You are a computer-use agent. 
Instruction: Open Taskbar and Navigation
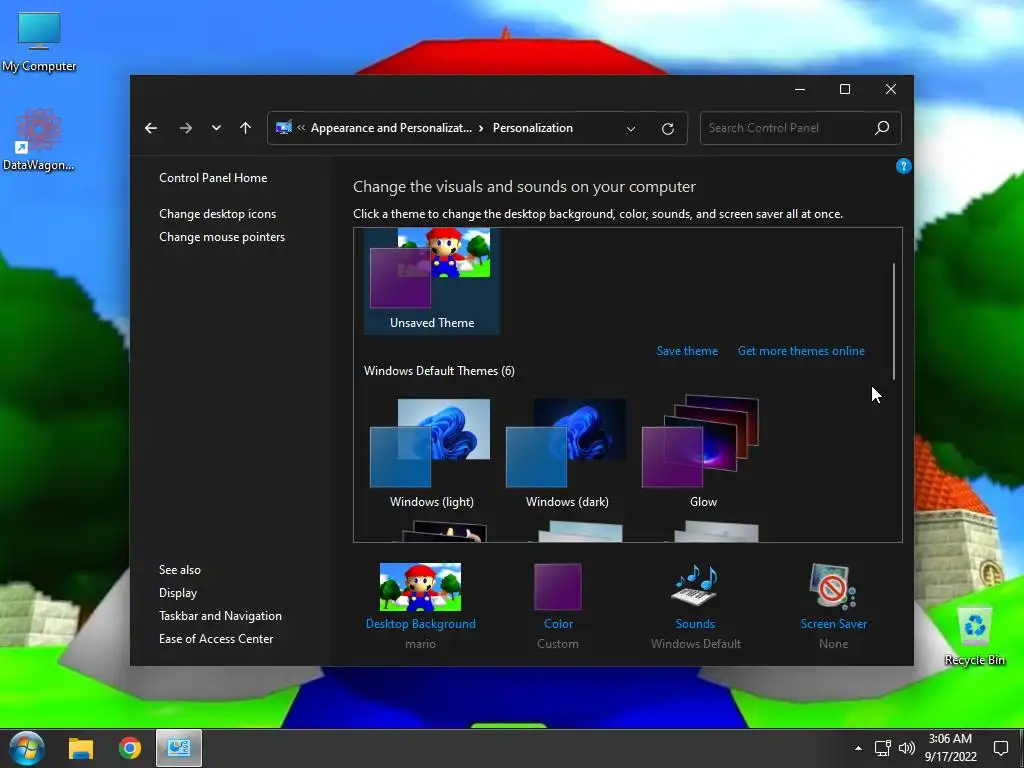coord(220,616)
